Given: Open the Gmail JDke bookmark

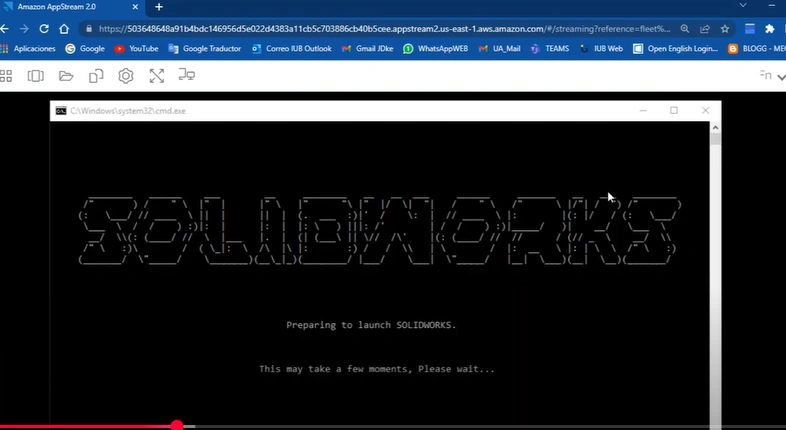Looking at the screenshot, I should pyautogui.click(x=367, y=49).
